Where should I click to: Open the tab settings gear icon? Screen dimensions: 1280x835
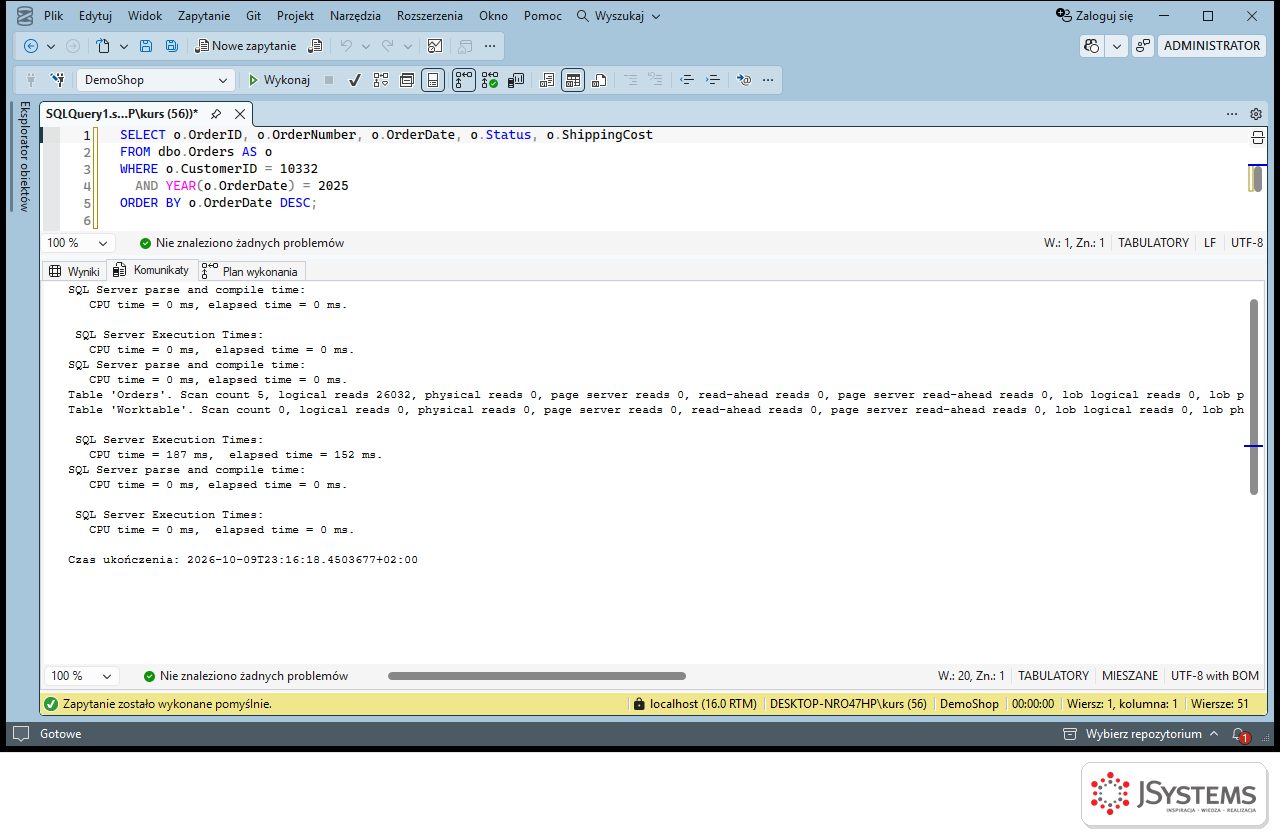click(x=1256, y=114)
